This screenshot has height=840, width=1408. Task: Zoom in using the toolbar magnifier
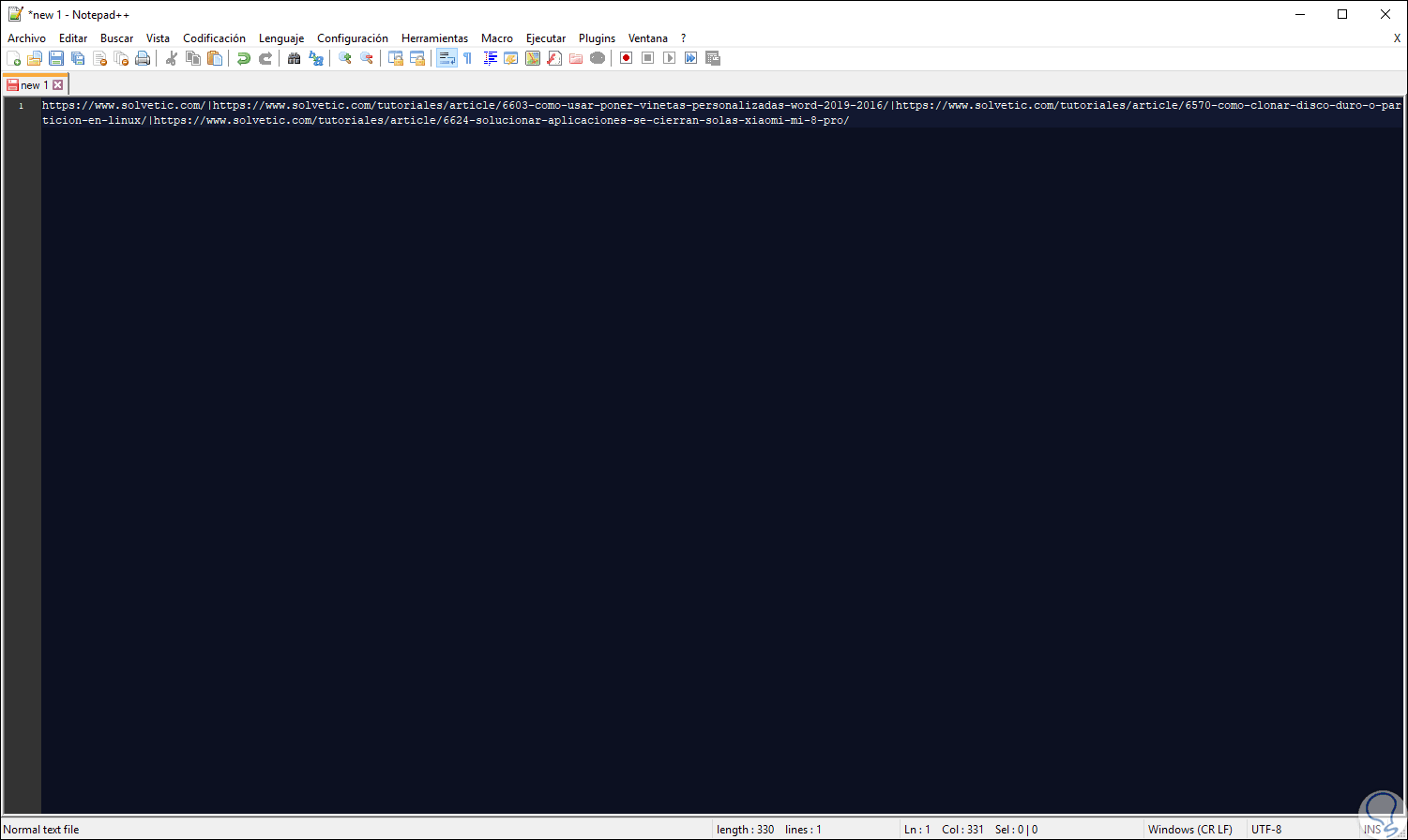(x=345, y=58)
